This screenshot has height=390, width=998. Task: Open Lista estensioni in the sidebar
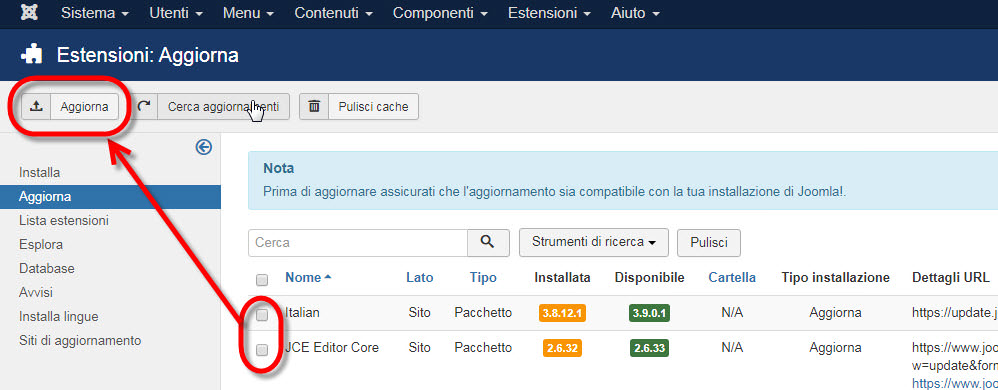tap(64, 221)
